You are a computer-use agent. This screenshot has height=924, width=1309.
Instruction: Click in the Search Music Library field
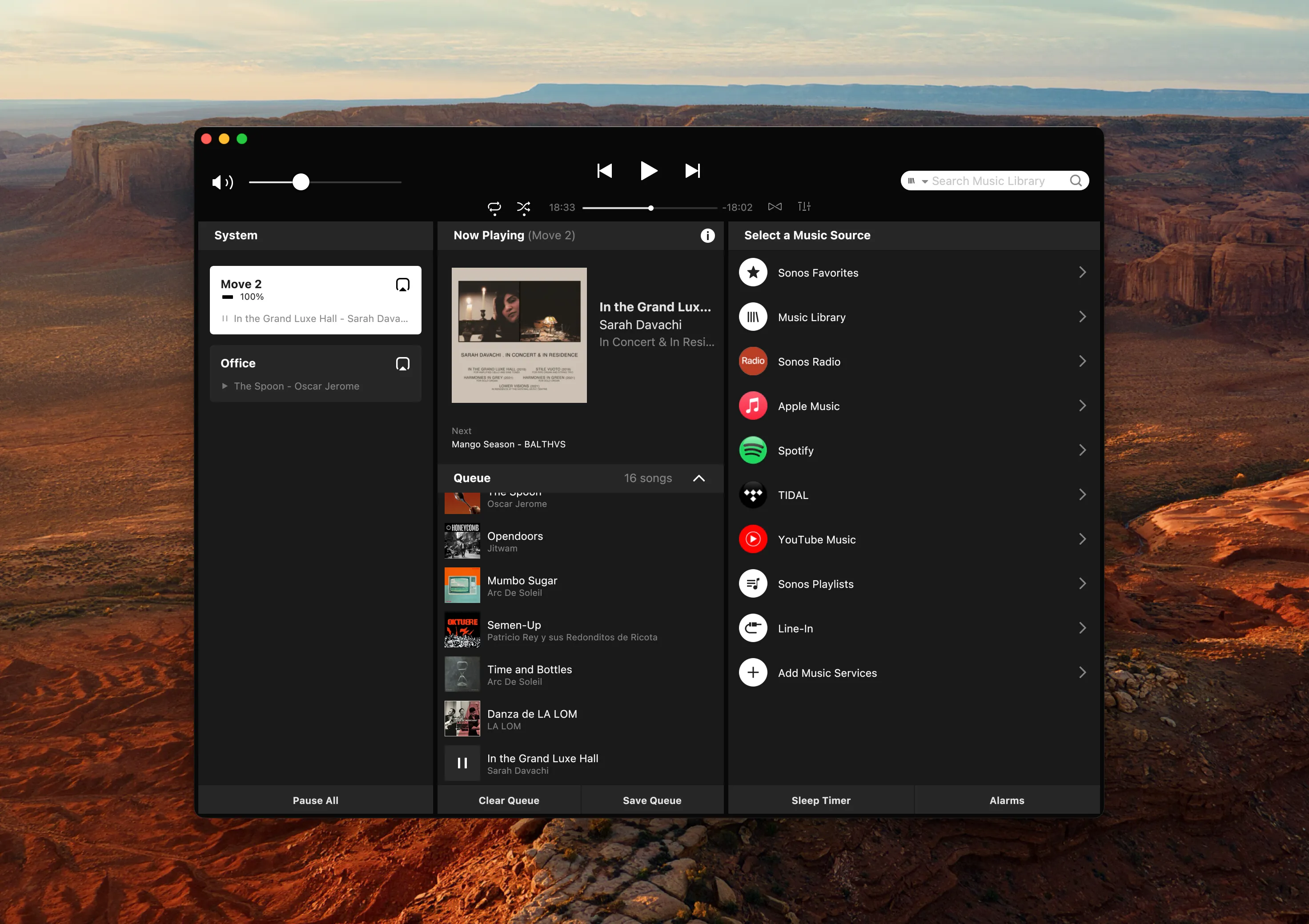995,181
